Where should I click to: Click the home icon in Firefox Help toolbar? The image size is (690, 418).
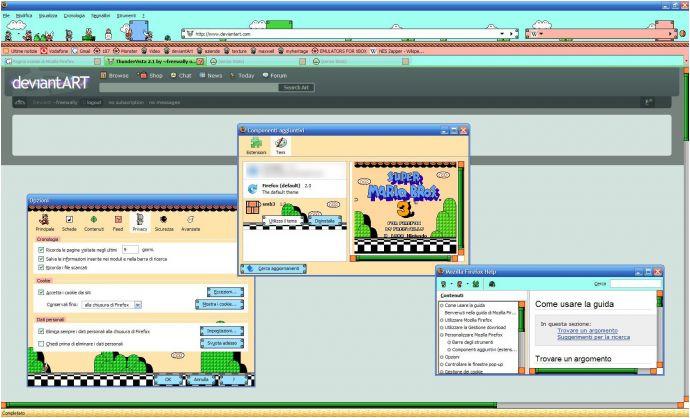coord(475,284)
